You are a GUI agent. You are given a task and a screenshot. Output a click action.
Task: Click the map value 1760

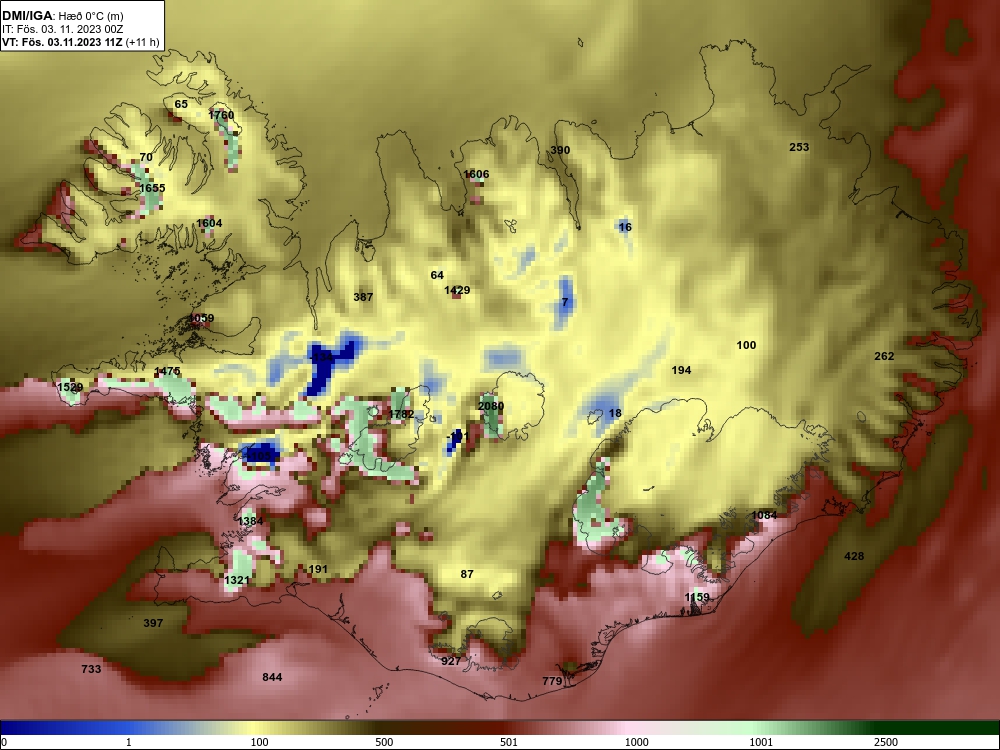click(x=221, y=115)
